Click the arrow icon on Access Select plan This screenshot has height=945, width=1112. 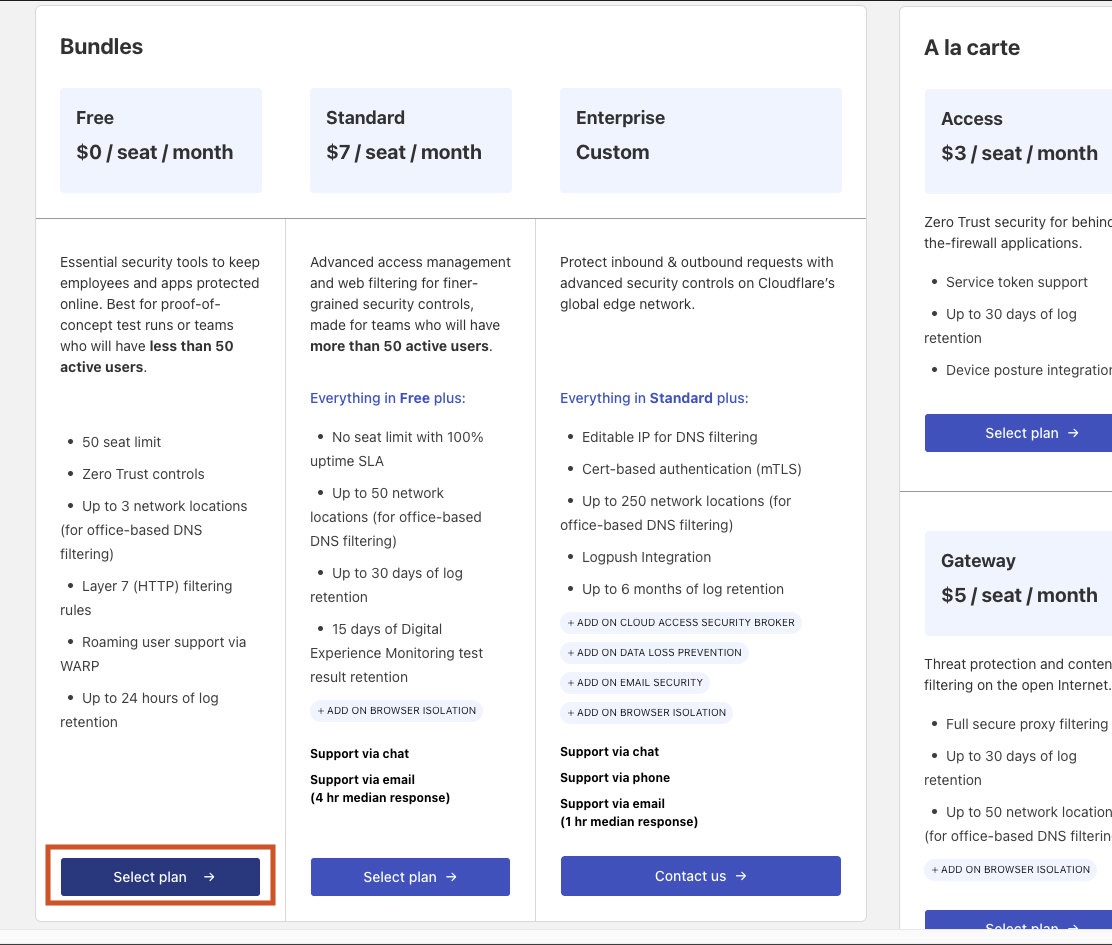[x=1074, y=433]
